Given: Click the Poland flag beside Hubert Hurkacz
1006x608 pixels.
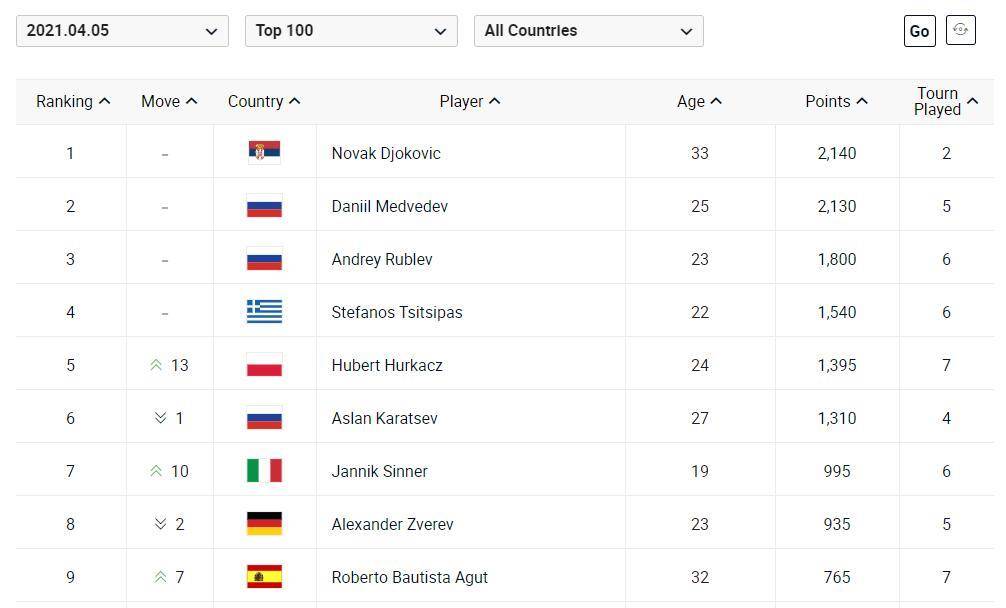Looking at the screenshot, I should pos(264,365).
